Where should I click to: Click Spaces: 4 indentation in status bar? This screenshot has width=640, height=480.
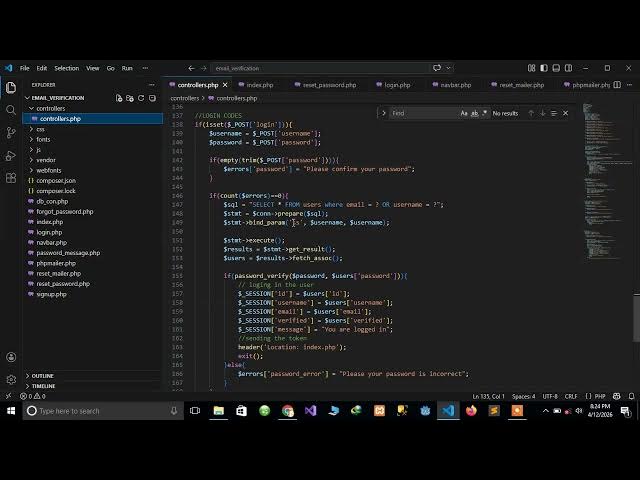(524, 396)
